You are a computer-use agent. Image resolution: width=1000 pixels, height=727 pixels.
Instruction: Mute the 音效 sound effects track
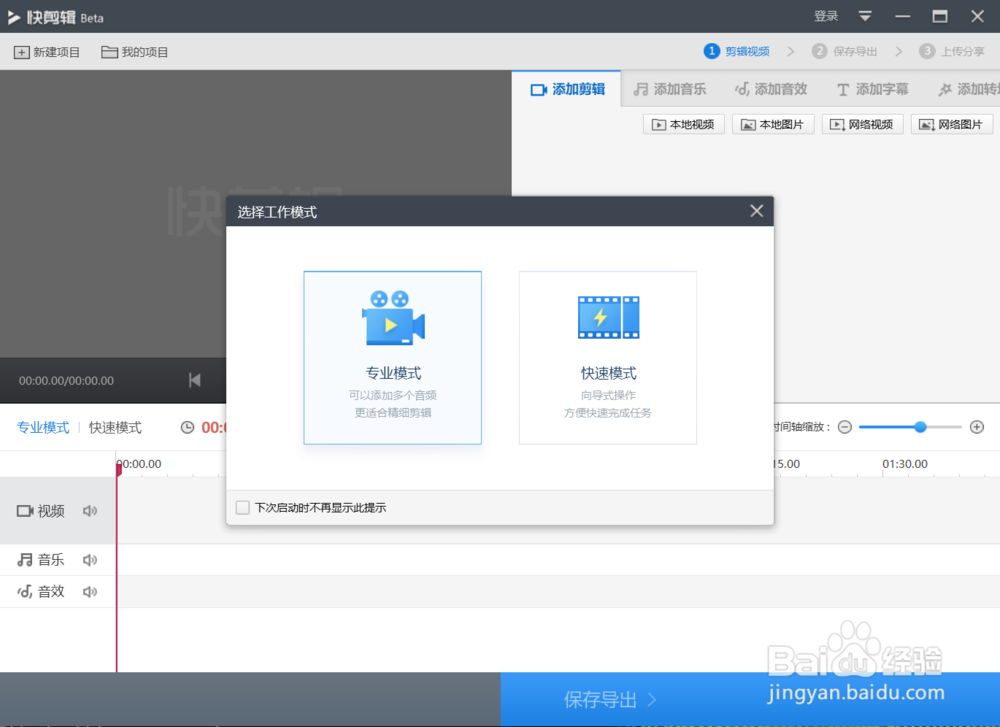(x=90, y=591)
